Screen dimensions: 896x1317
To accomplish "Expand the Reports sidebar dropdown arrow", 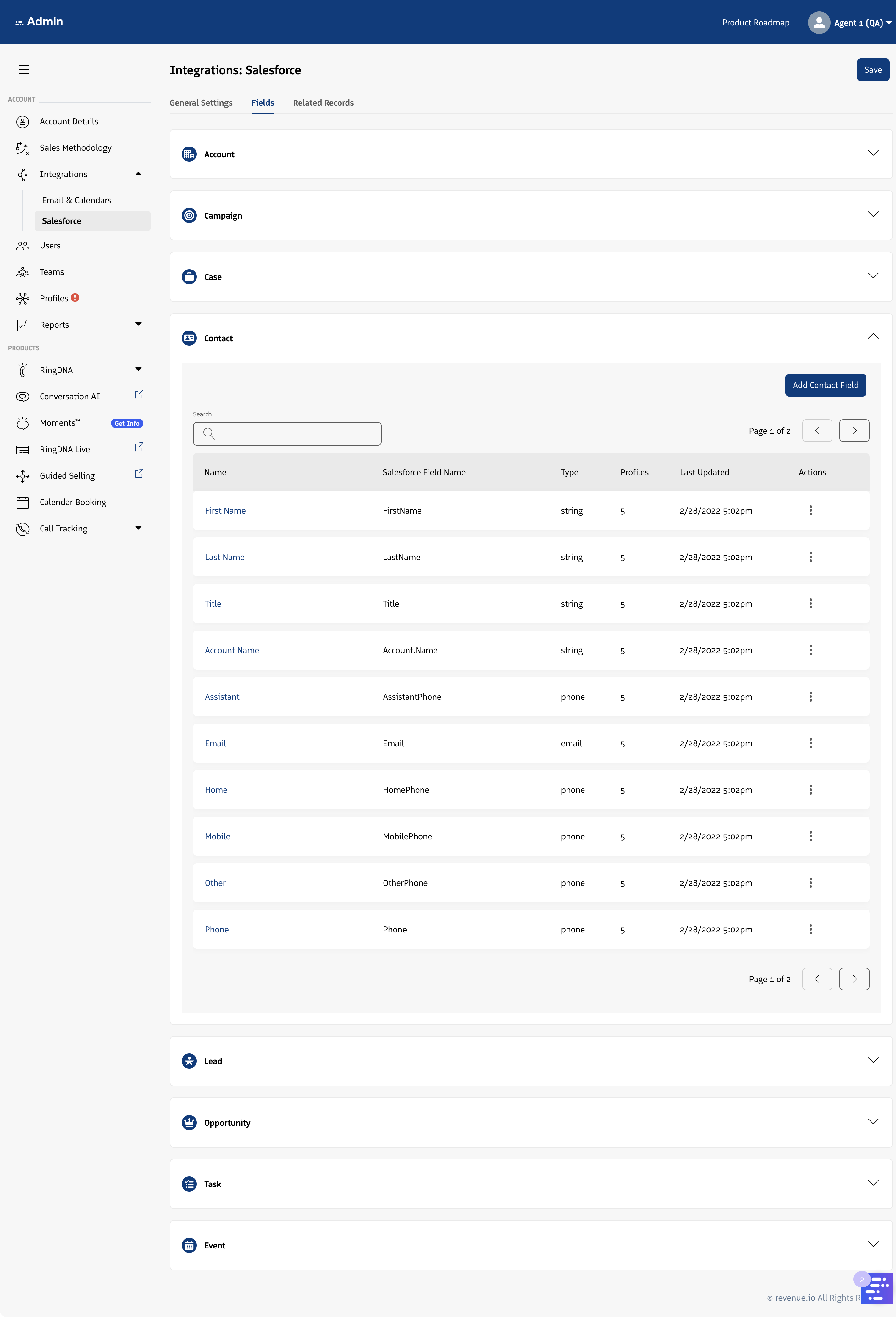I will 138,324.
